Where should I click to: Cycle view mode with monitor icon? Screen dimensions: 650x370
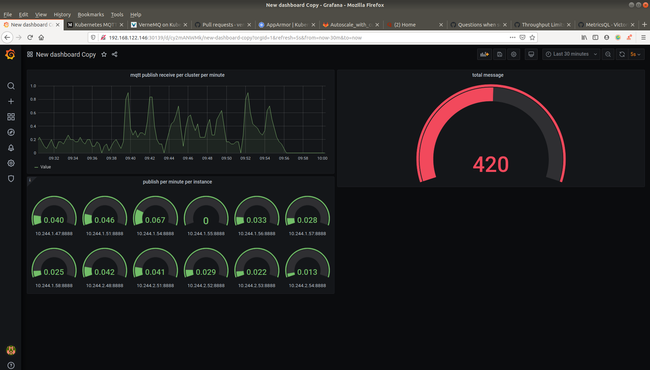pos(531,54)
